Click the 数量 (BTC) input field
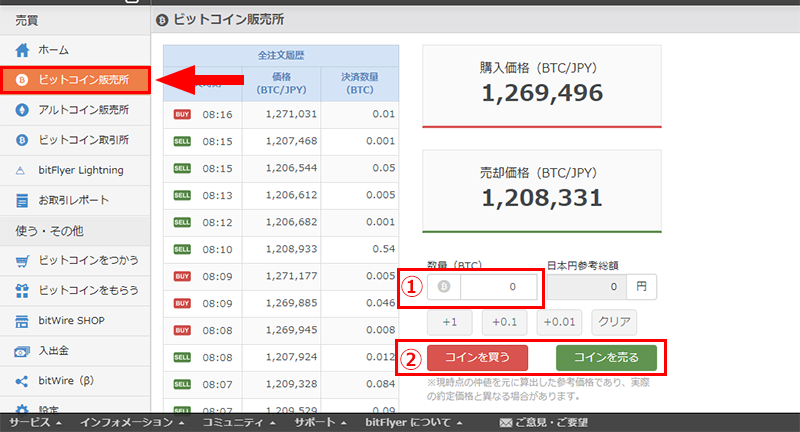 pyautogui.click(x=498, y=287)
